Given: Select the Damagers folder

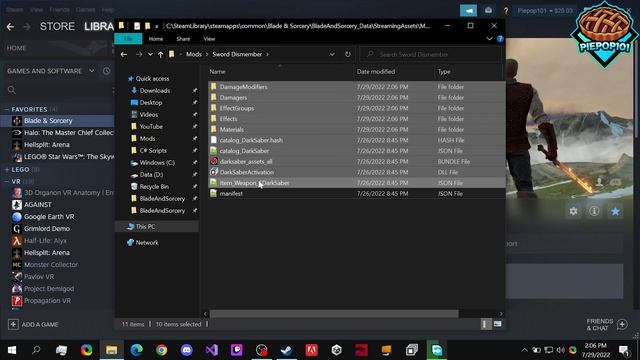Looking at the screenshot, I should click(x=233, y=98).
